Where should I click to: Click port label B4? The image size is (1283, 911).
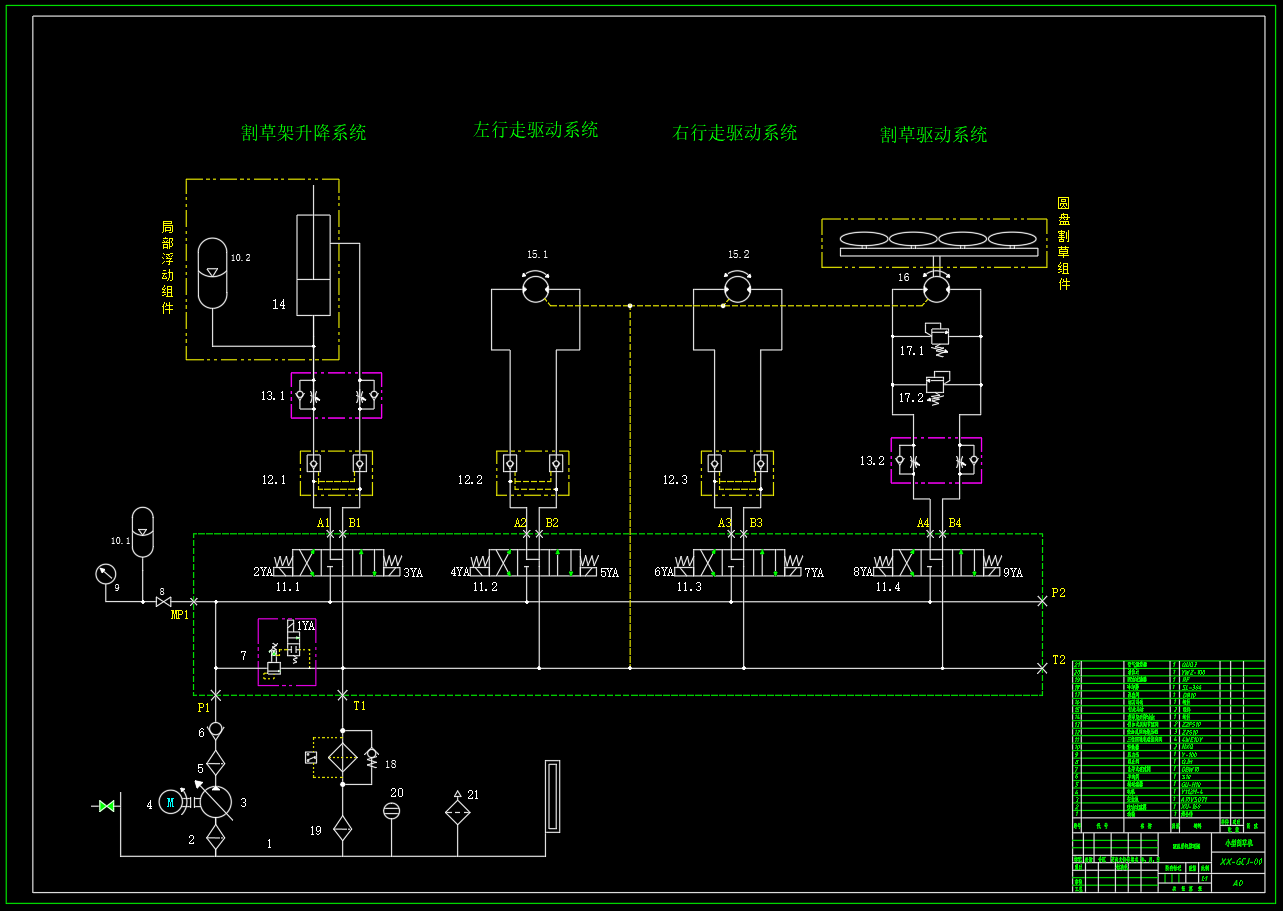coord(955,523)
